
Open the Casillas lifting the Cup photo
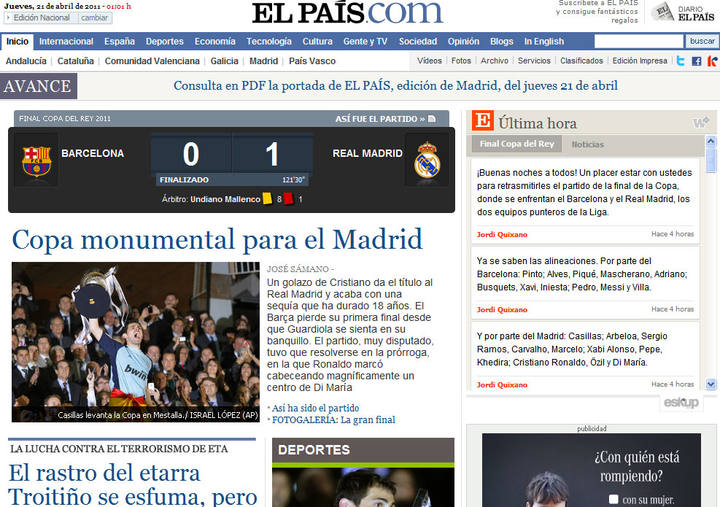135,341
